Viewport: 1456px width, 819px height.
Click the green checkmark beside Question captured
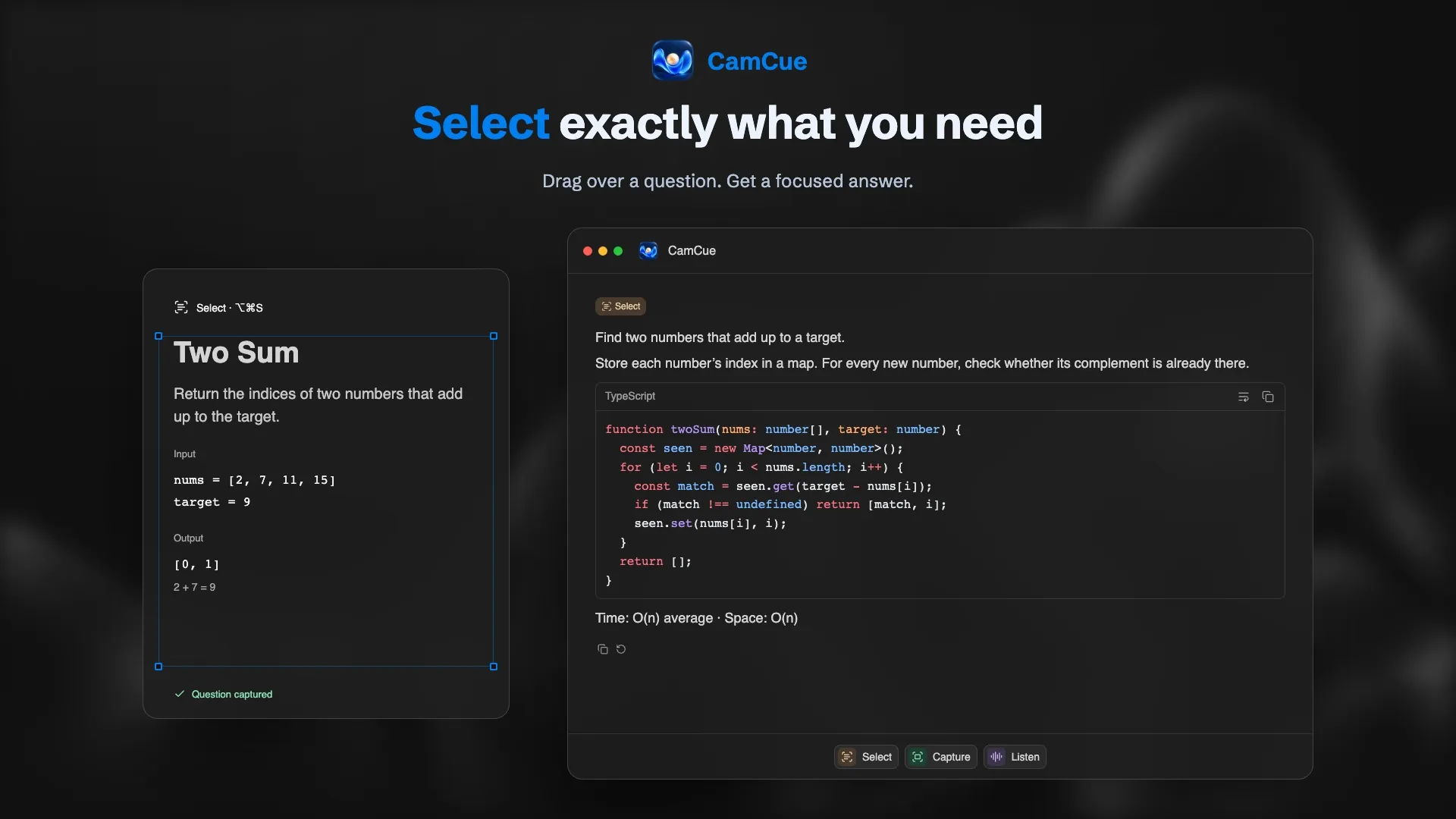point(180,694)
